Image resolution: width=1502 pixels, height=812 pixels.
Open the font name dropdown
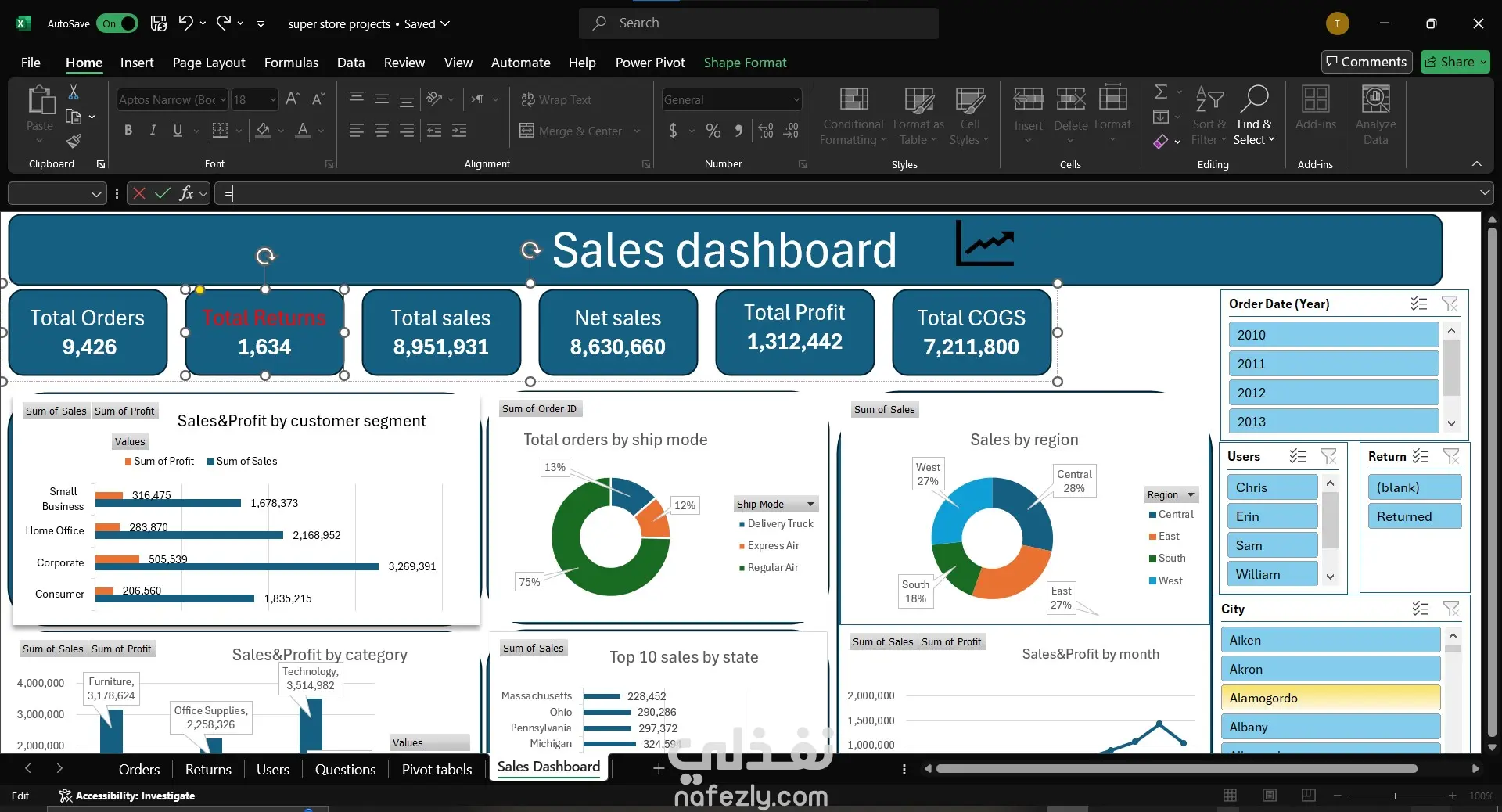click(x=222, y=99)
